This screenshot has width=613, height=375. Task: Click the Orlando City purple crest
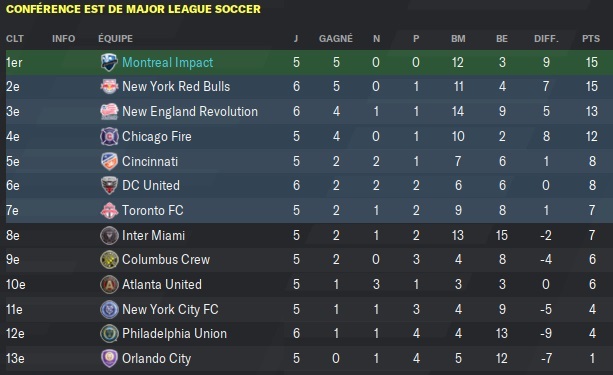pos(109,359)
